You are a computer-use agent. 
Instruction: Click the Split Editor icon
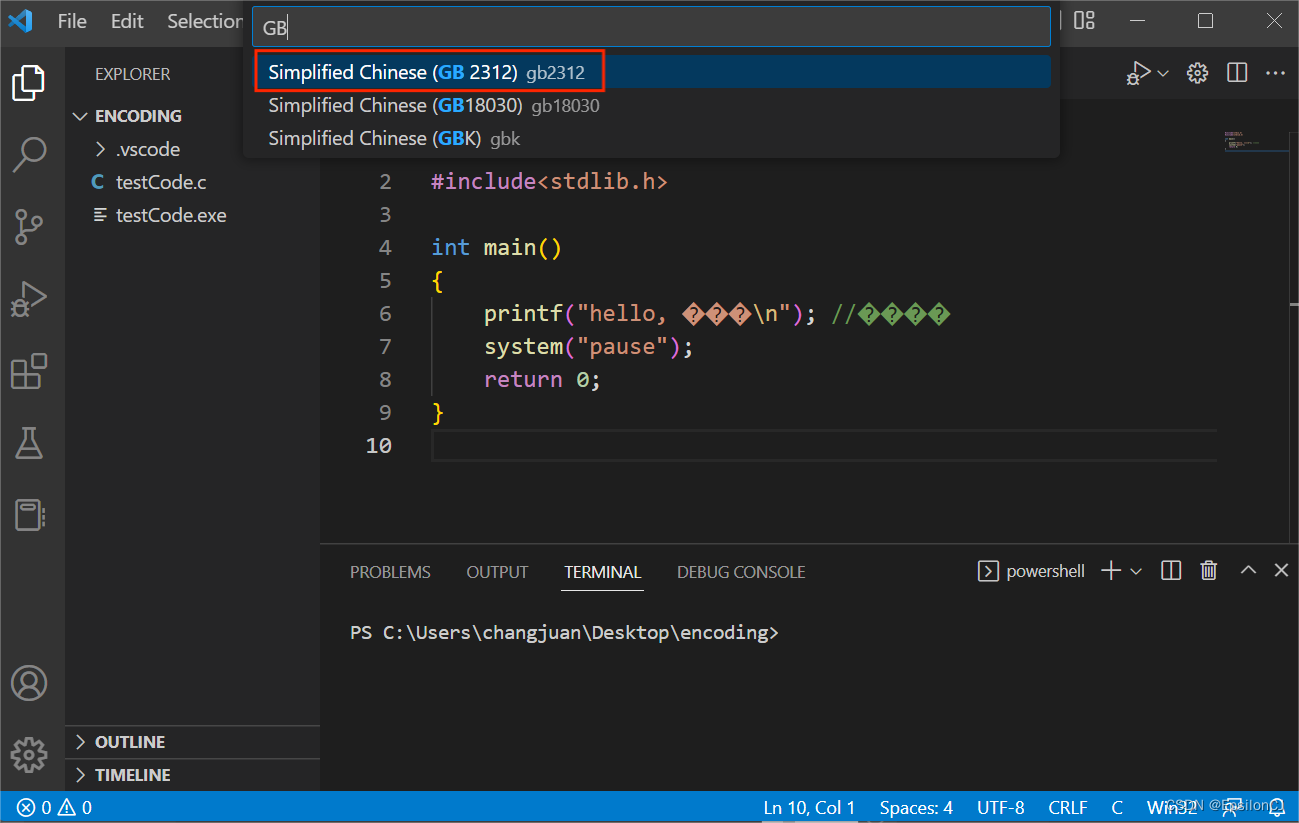click(1237, 73)
